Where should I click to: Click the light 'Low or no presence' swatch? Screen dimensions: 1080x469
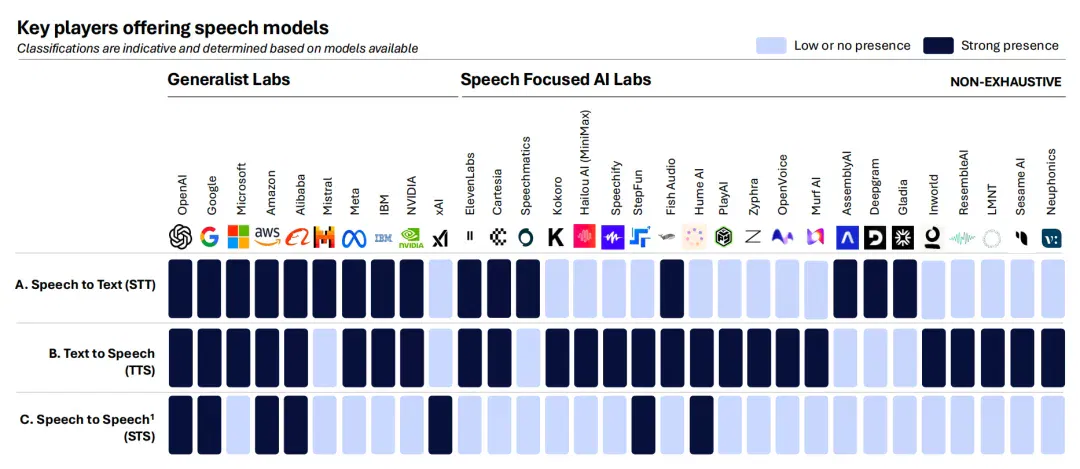(x=771, y=45)
